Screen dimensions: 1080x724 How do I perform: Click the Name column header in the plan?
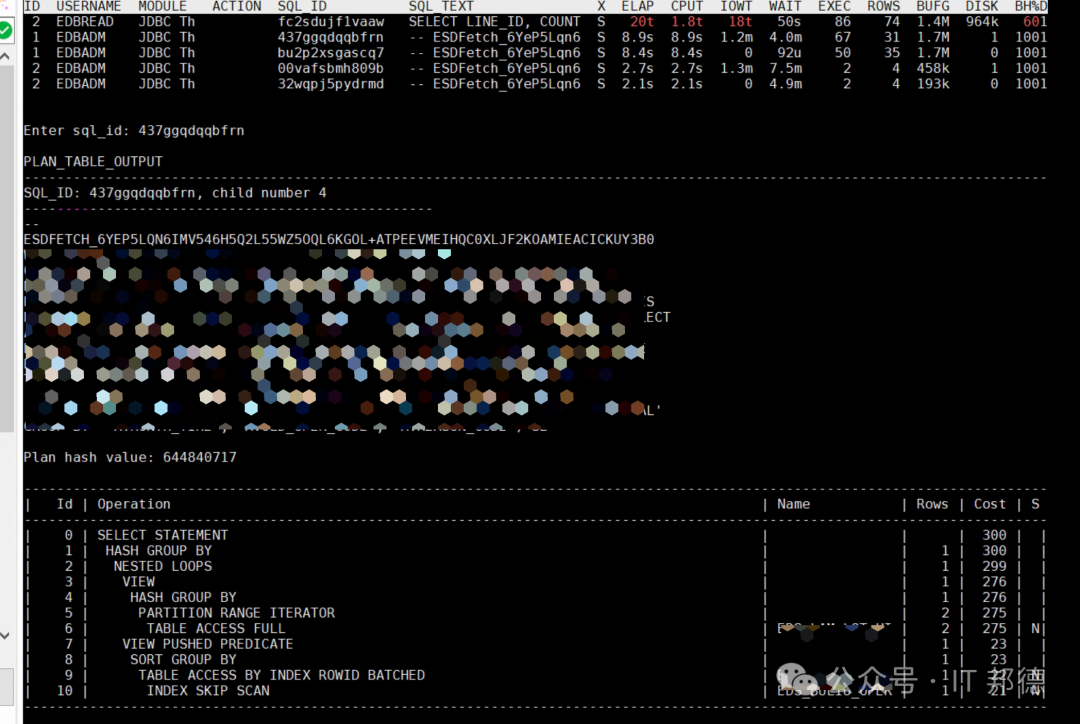point(793,504)
